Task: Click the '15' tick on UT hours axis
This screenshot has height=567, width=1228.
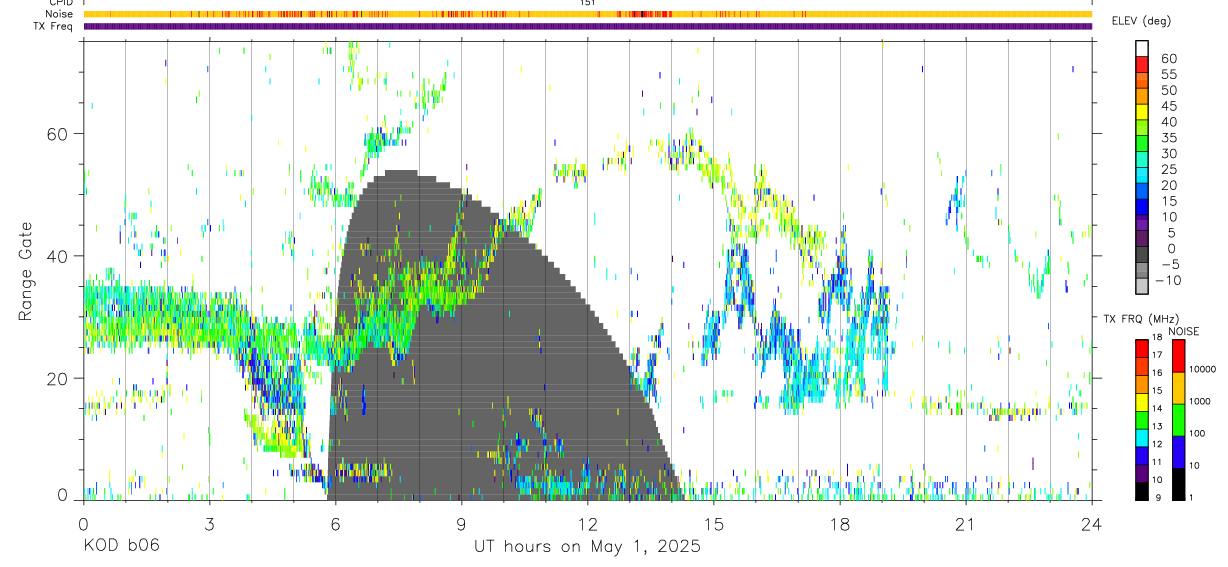Action: click(x=713, y=523)
